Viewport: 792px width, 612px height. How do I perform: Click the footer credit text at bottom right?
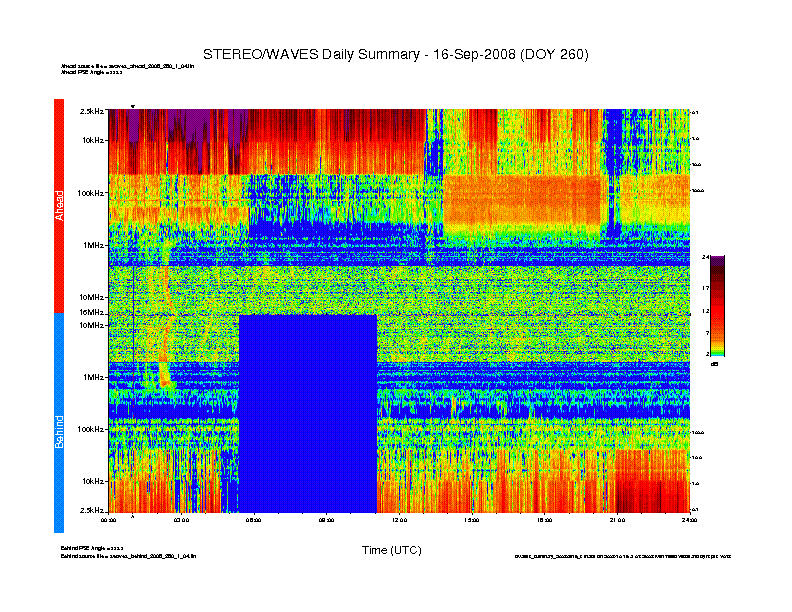click(623, 556)
